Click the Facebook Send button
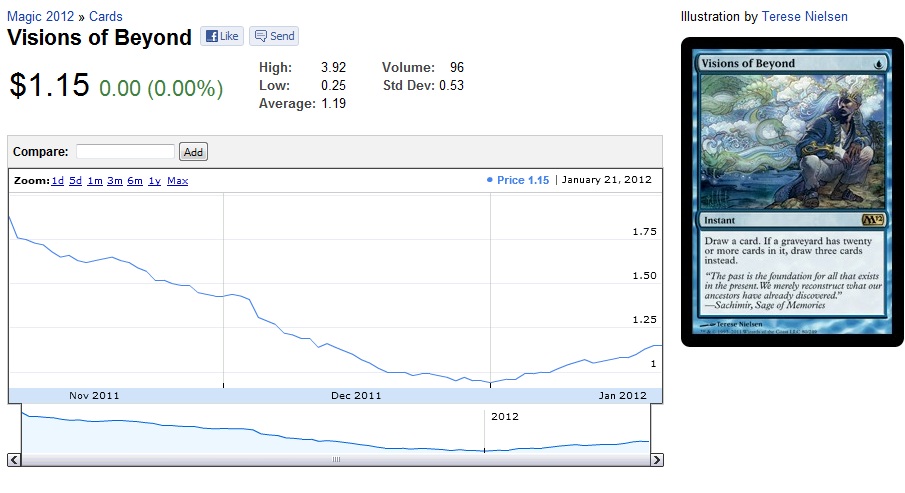Screen dimensions: 905x493 [274, 36]
